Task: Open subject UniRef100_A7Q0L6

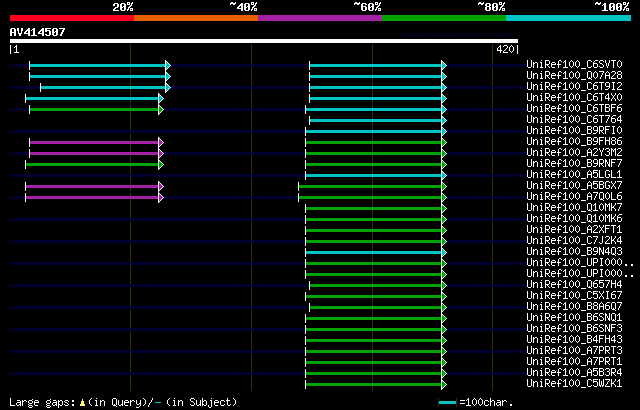Action: tap(574, 197)
